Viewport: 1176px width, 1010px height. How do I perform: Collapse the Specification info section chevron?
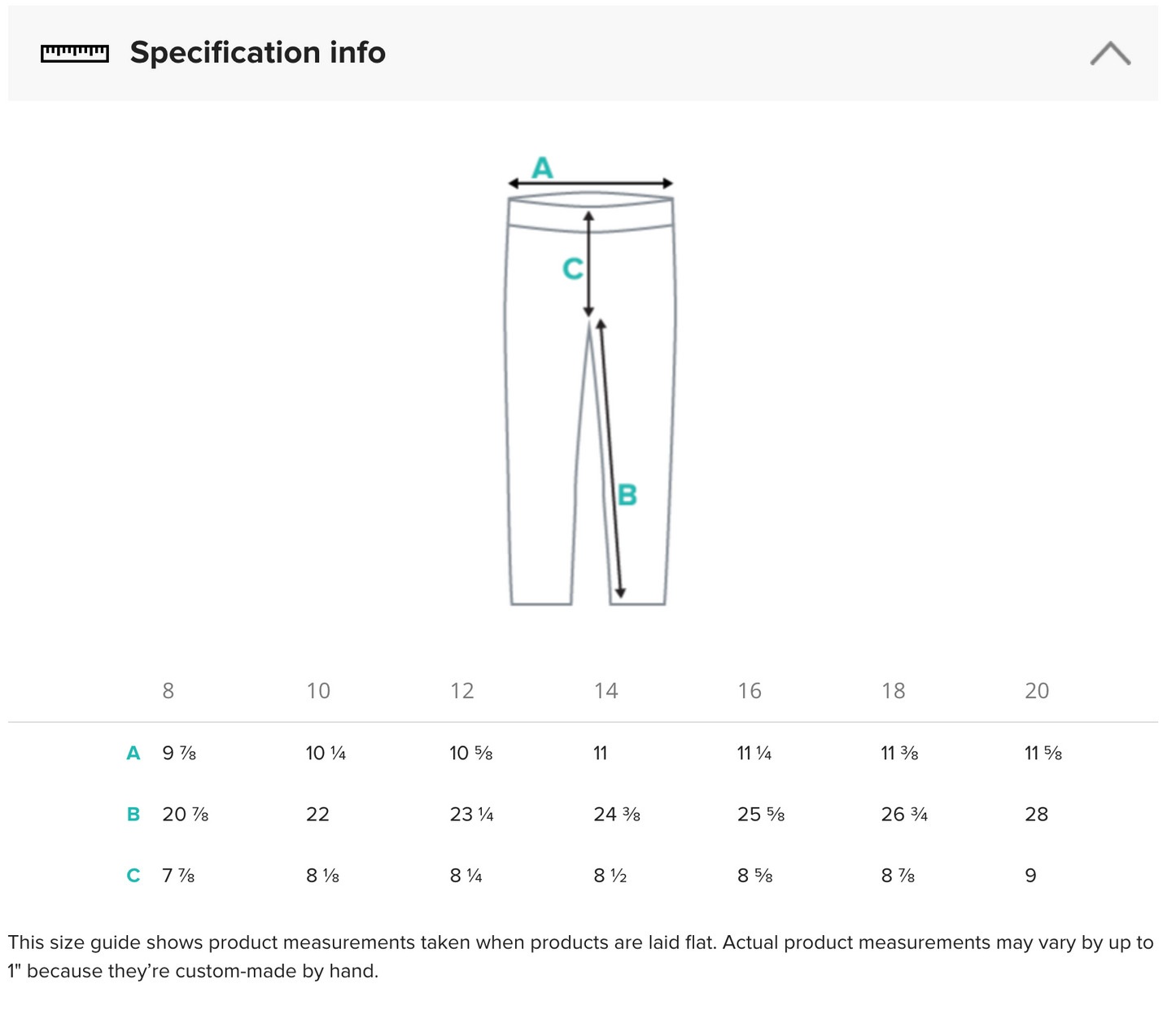pos(1110,54)
